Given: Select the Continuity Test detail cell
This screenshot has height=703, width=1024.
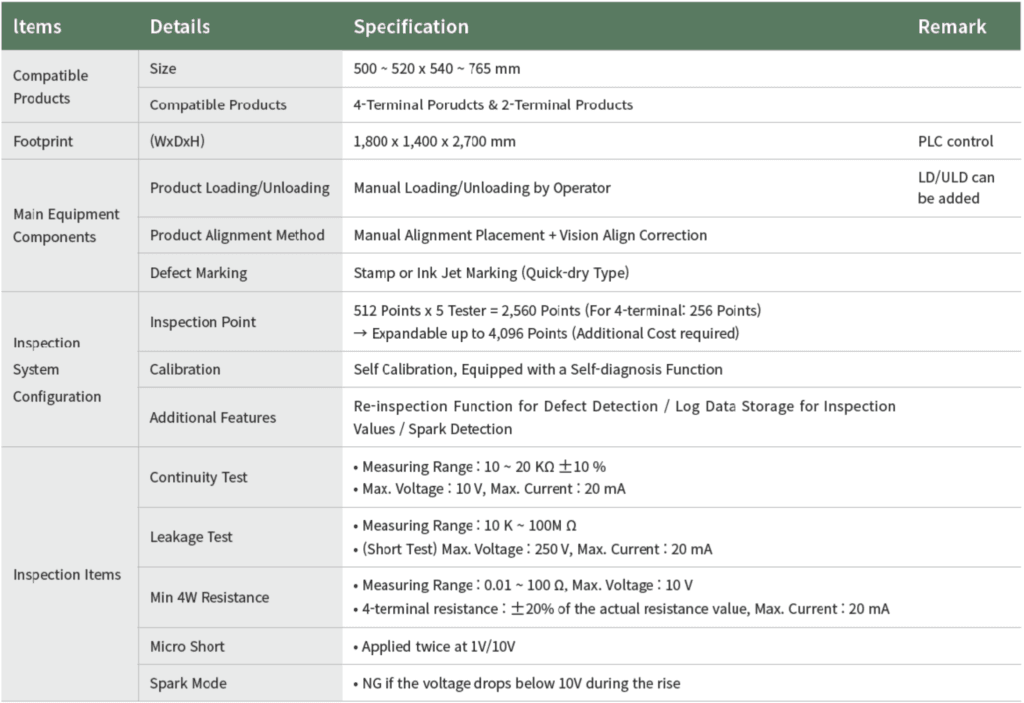Looking at the screenshot, I should (x=199, y=478).
